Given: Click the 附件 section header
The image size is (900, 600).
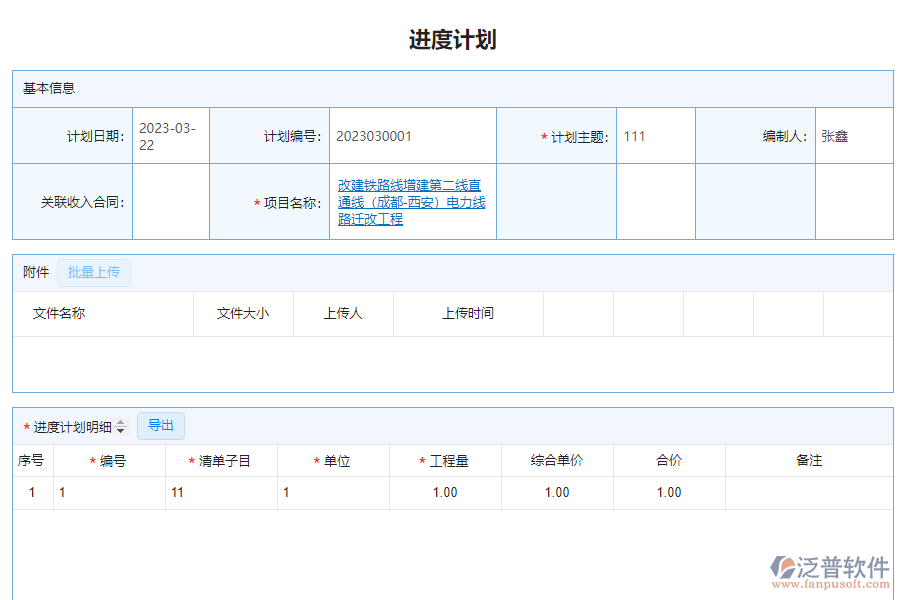Looking at the screenshot, I should tap(33, 272).
